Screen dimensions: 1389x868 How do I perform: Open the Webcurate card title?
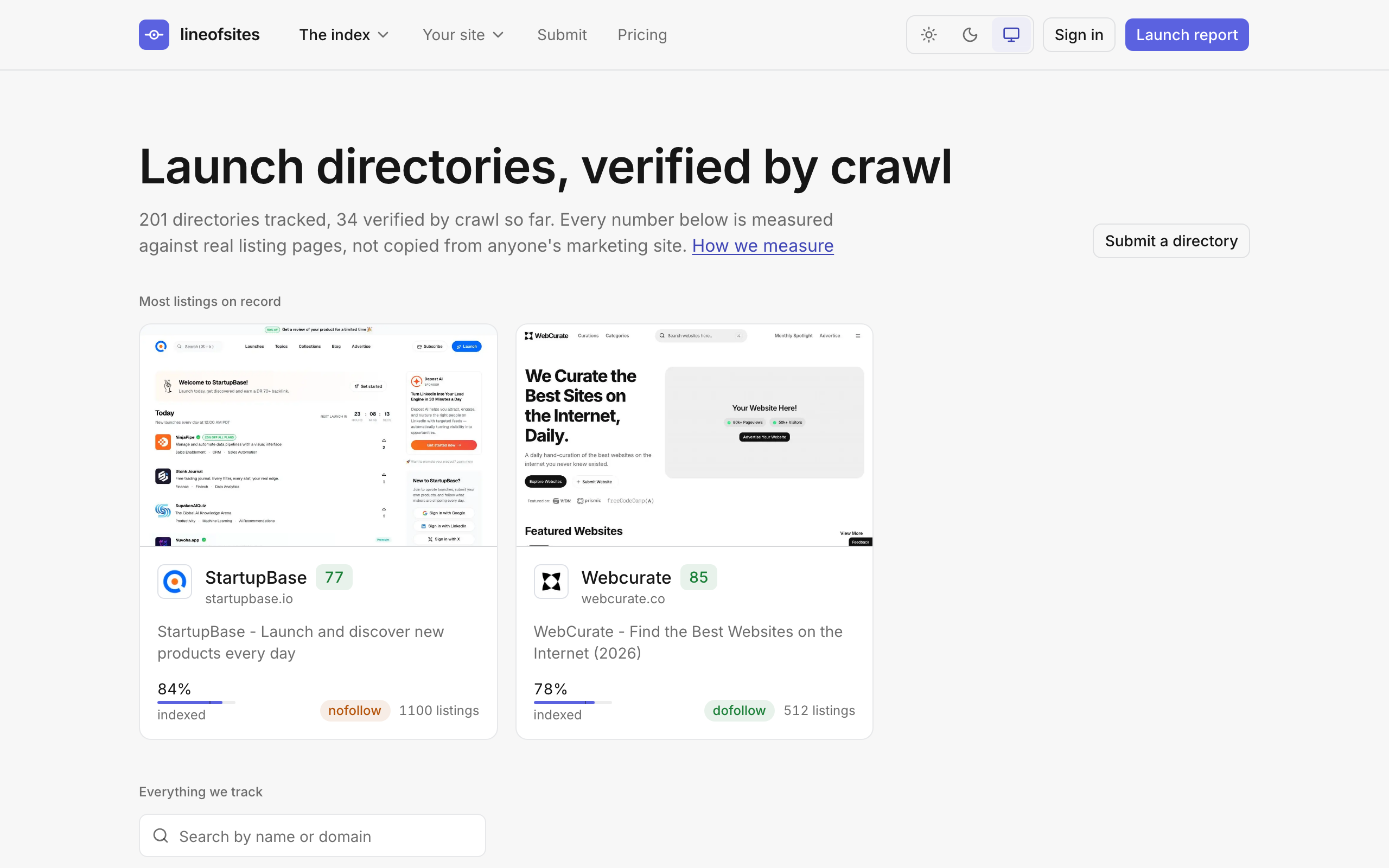point(626,577)
